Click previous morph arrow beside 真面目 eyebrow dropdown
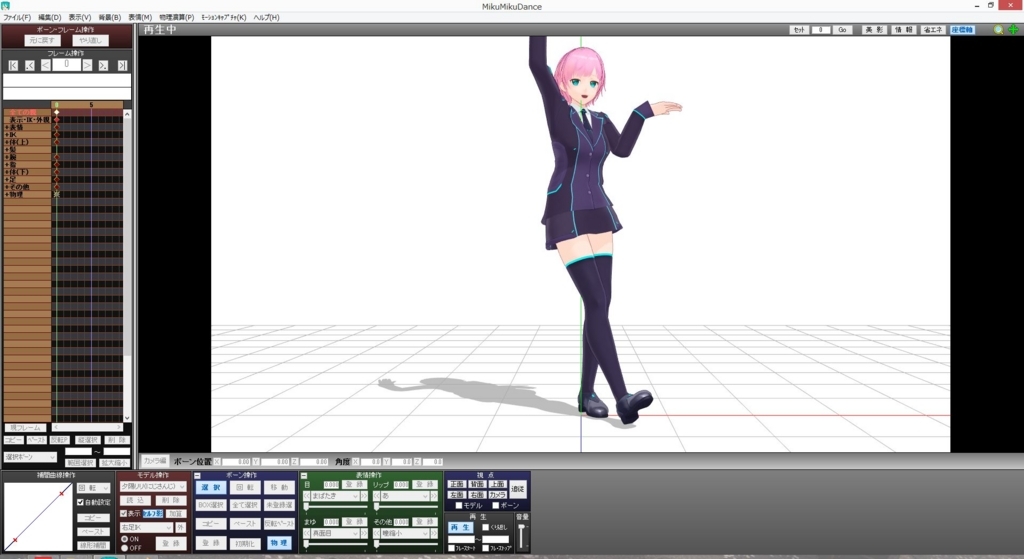The height and width of the screenshot is (559, 1024). click(x=306, y=534)
